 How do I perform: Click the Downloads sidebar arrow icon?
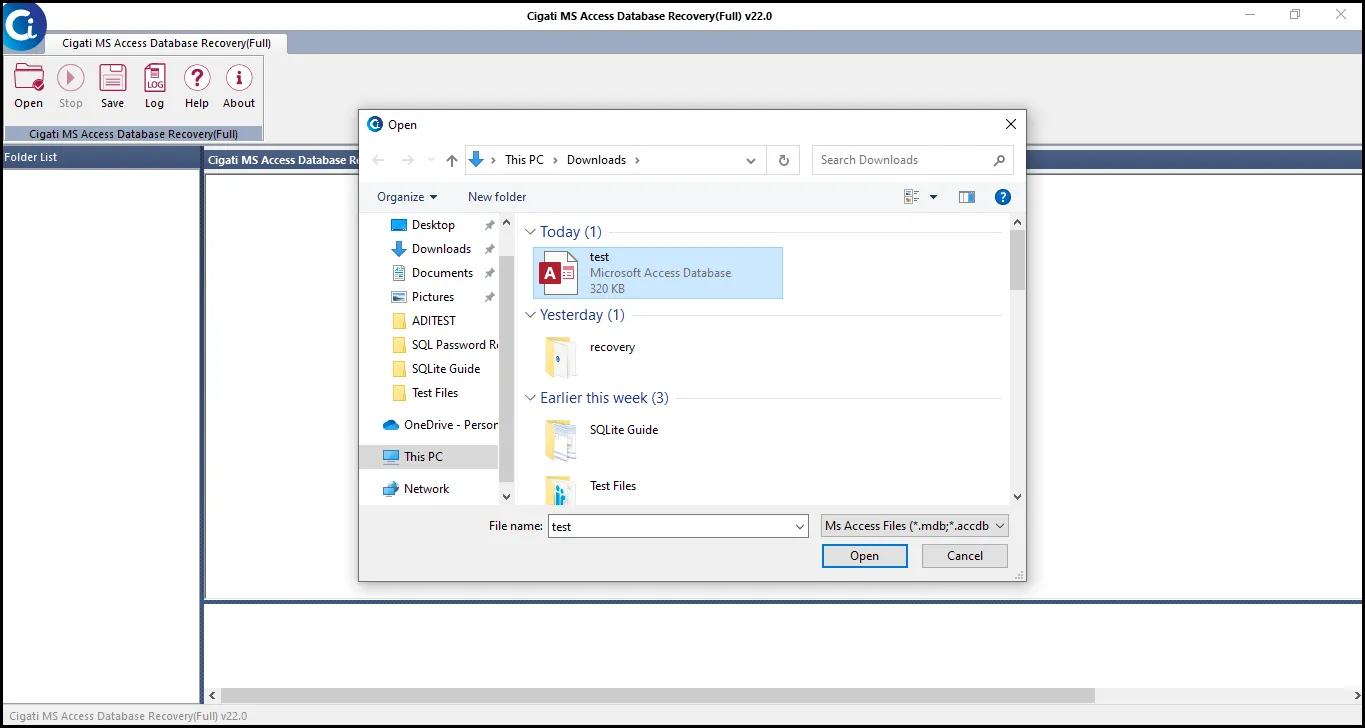pyautogui.click(x=399, y=249)
